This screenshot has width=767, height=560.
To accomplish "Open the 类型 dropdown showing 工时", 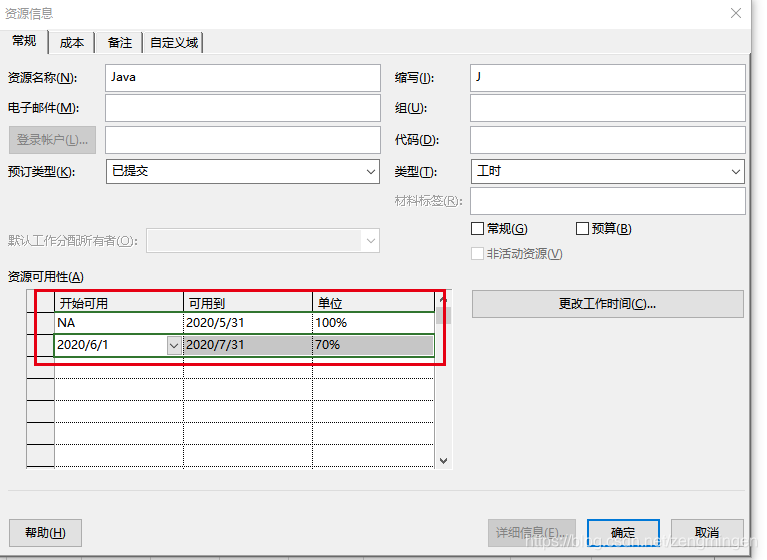I will (608, 172).
